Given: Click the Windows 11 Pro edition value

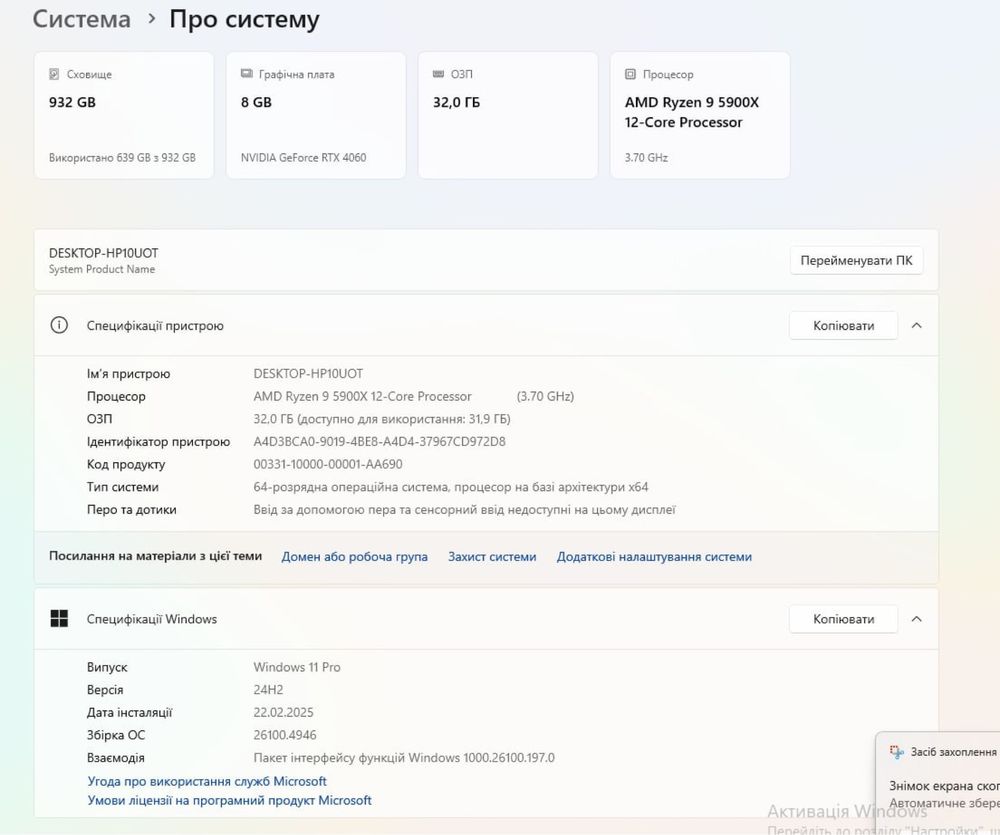Looking at the screenshot, I should click(297, 667).
